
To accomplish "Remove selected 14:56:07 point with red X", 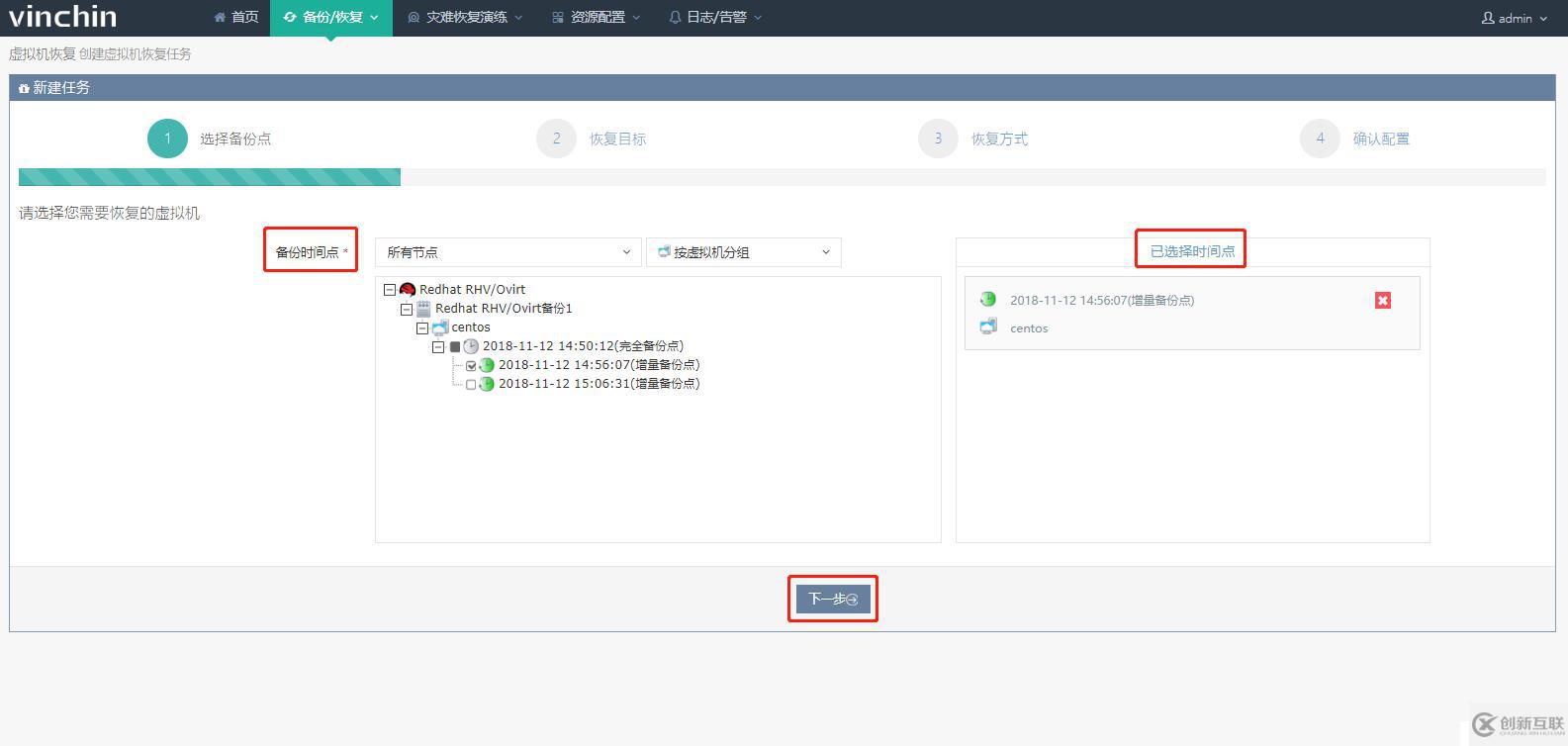I will (x=1383, y=300).
